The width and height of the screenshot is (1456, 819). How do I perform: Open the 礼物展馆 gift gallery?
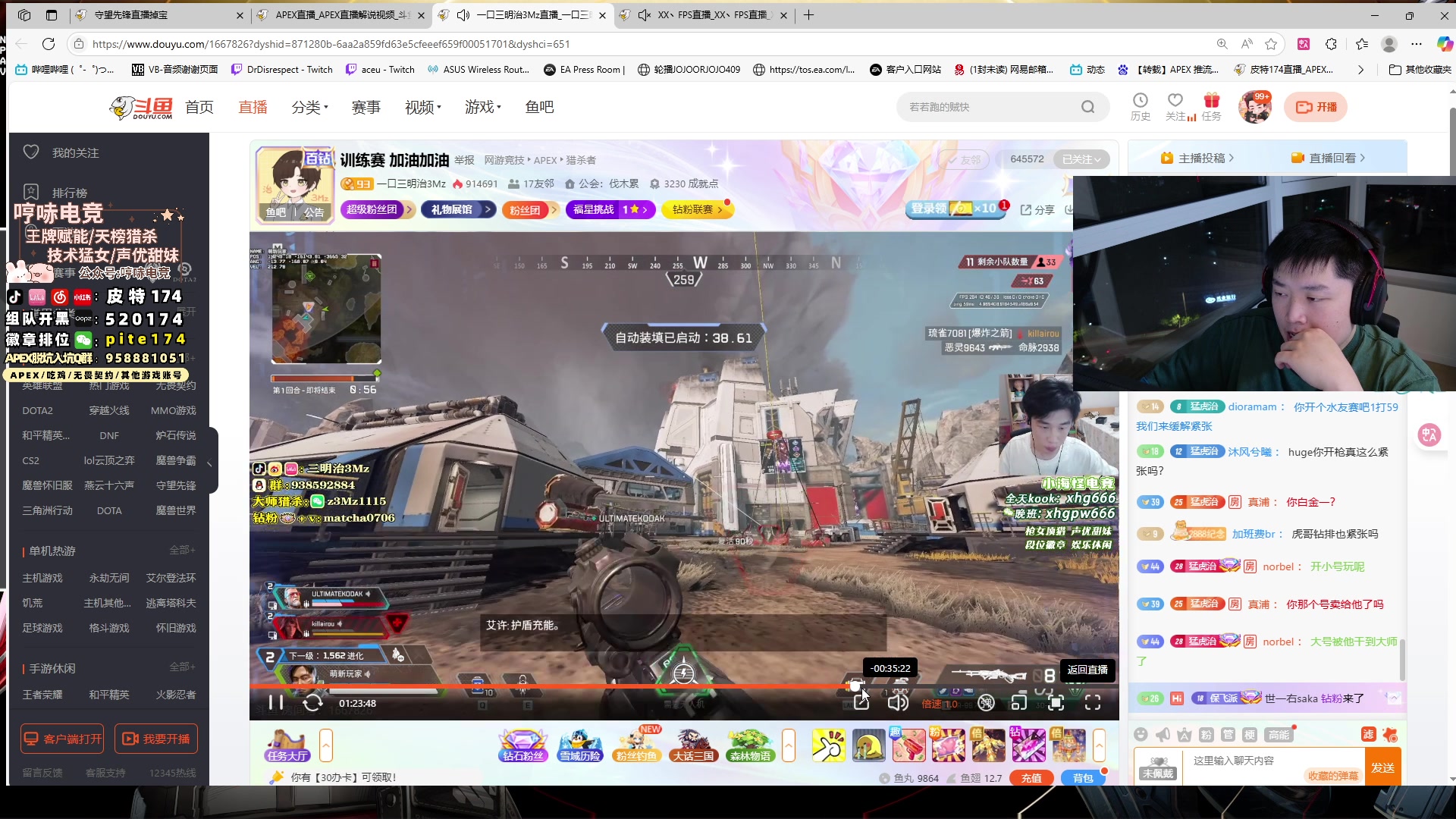click(459, 210)
